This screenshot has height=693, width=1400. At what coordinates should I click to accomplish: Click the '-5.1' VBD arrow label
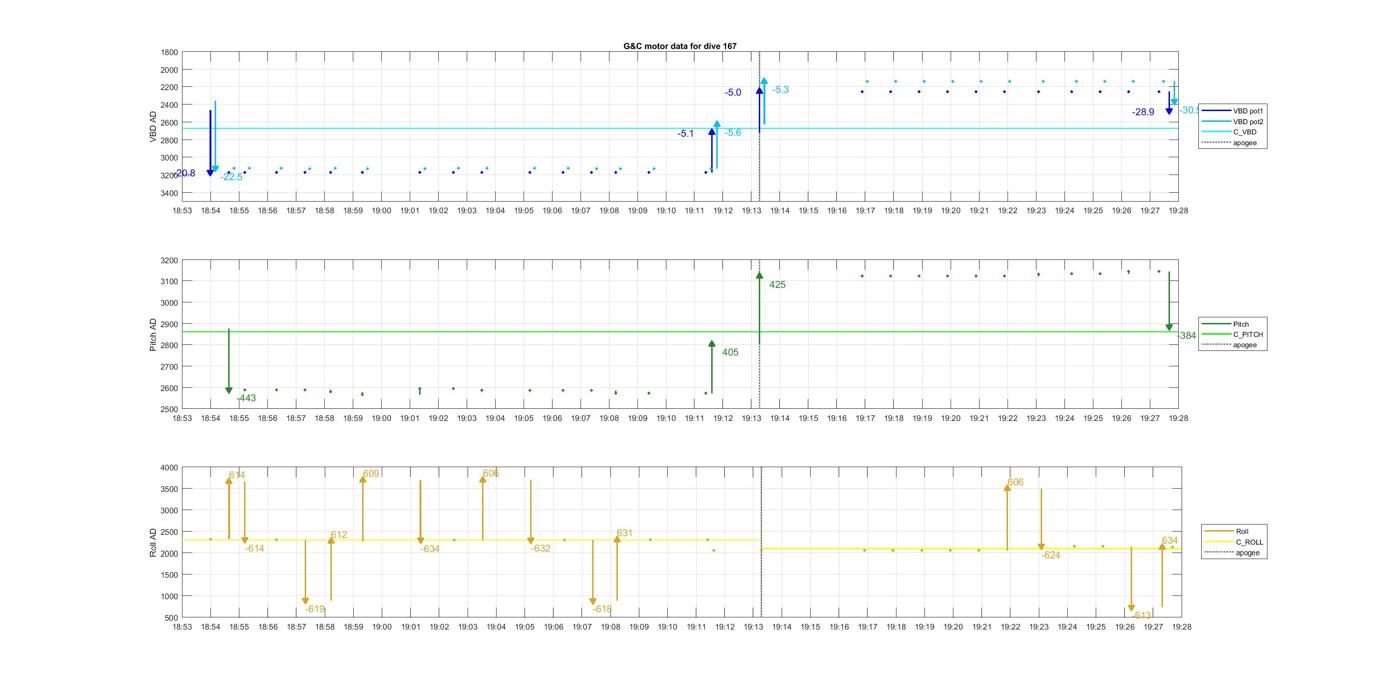685,134
